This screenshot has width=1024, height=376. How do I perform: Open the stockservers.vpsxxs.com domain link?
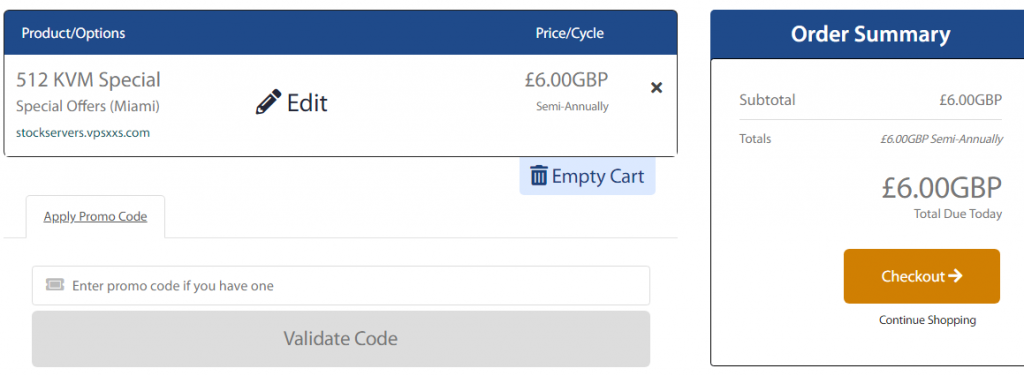(83, 133)
